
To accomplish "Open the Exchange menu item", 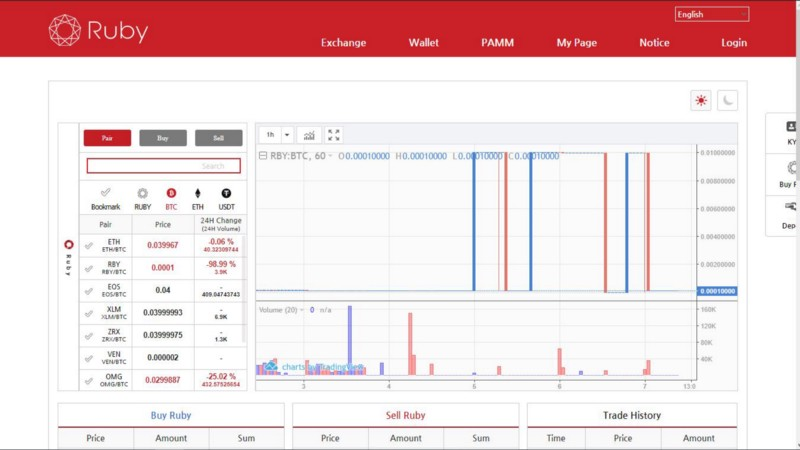I will tap(343, 43).
